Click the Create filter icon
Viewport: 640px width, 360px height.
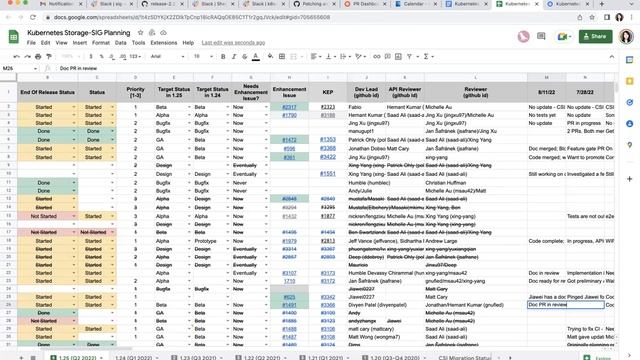pyautogui.click(x=409, y=56)
